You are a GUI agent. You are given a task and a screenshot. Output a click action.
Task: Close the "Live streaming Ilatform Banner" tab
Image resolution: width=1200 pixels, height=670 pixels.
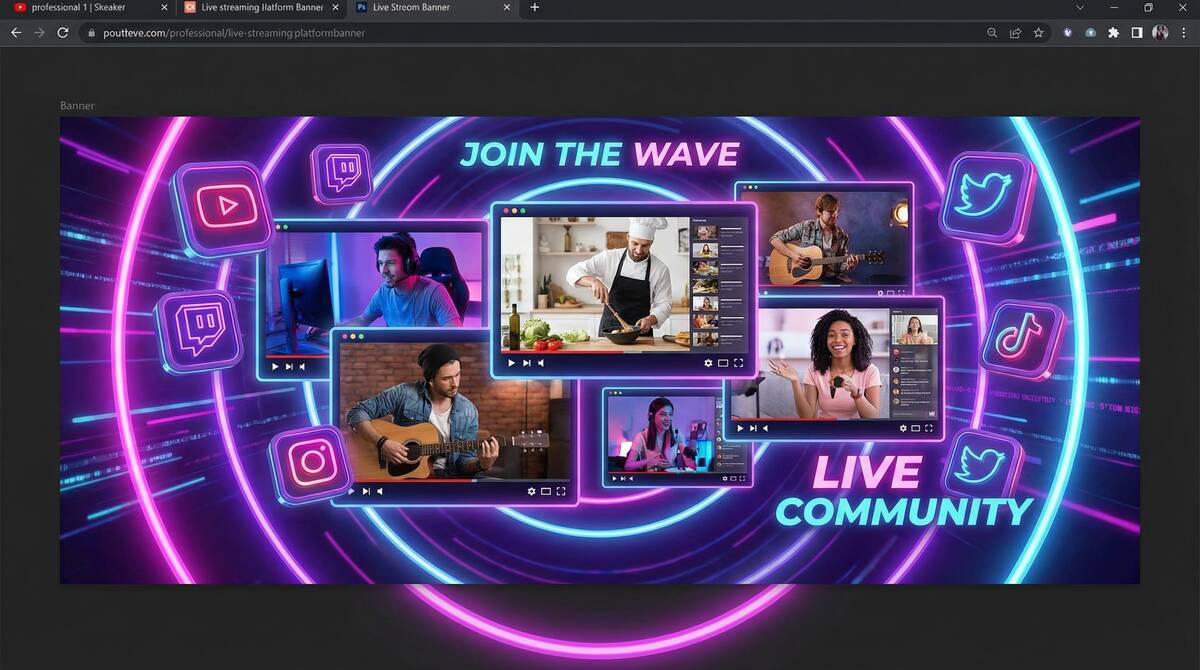[334, 8]
